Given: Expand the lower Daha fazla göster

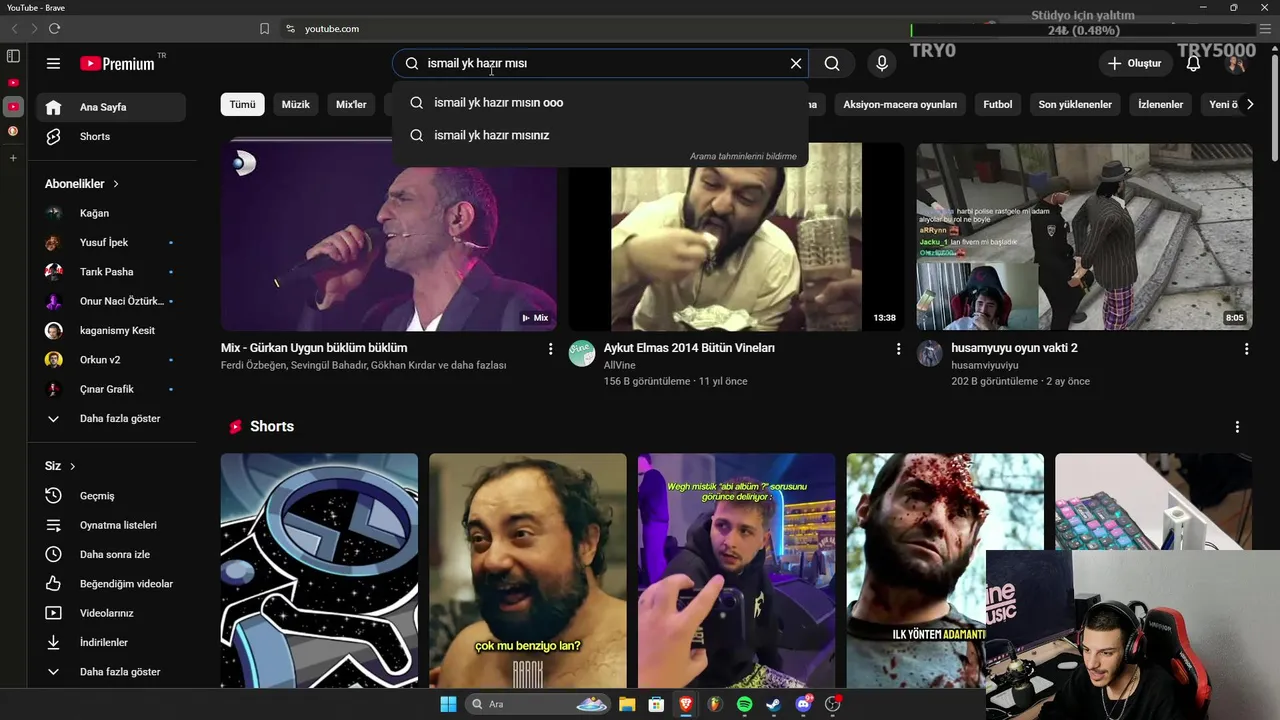Looking at the screenshot, I should pos(111,672).
